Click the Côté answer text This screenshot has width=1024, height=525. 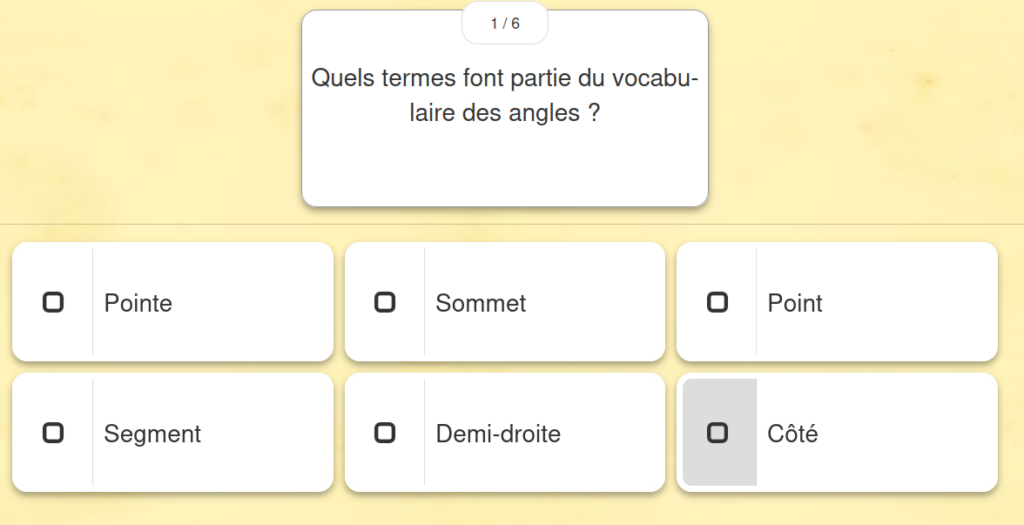[792, 434]
